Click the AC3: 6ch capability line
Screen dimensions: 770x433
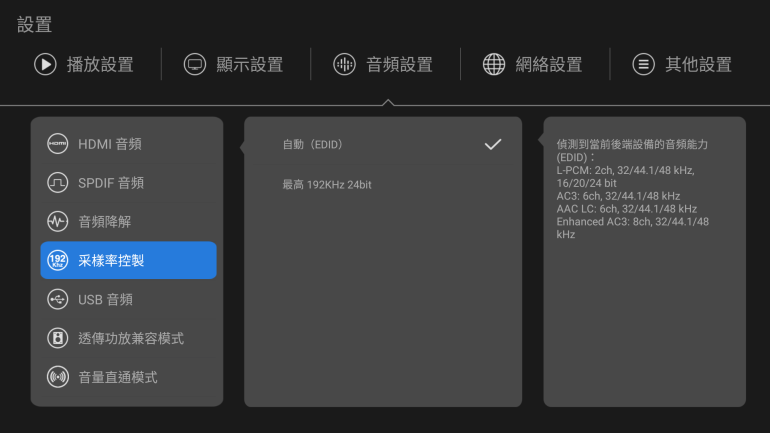coord(618,196)
